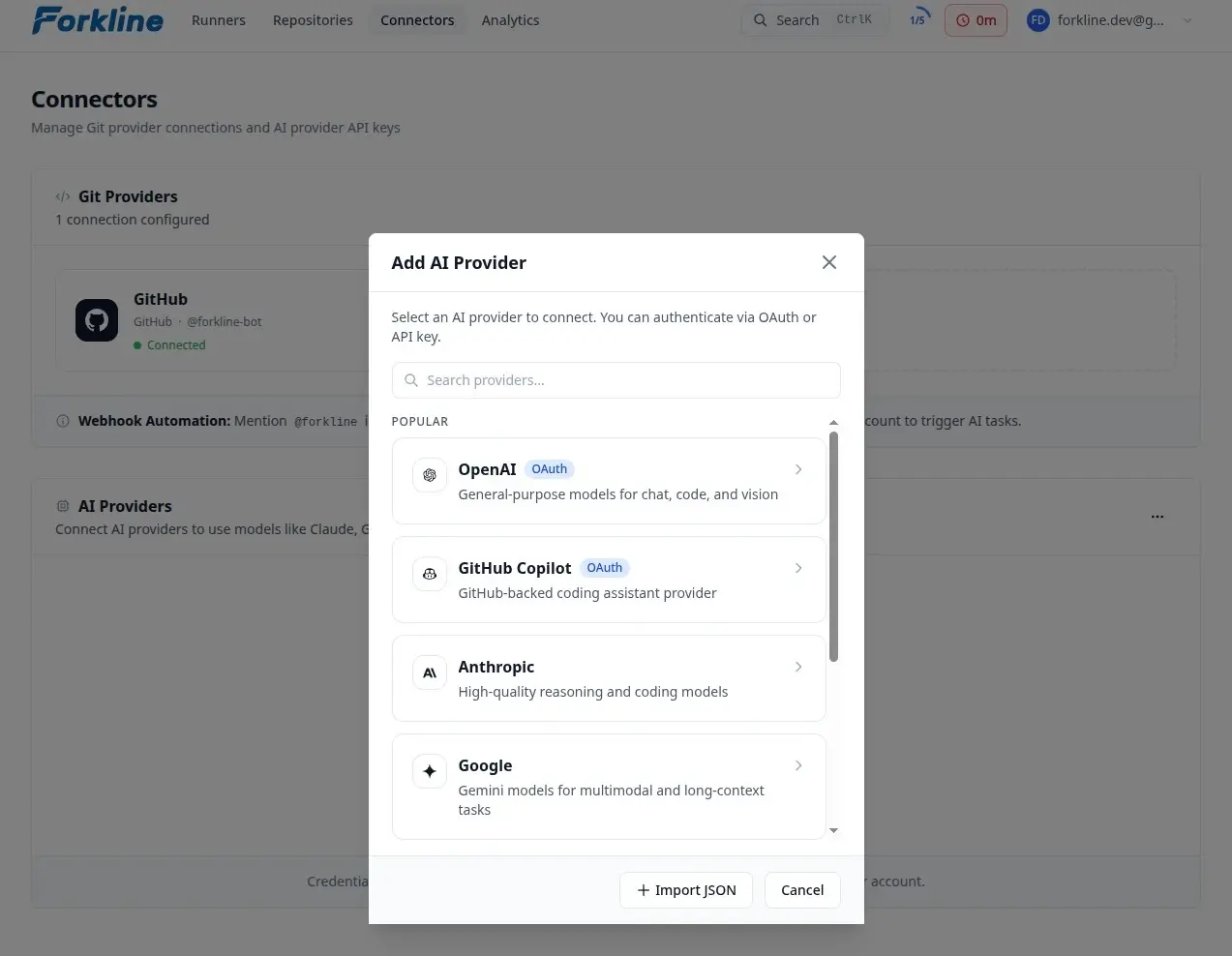Viewport: 1232px width, 956px height.
Task: Click the POPULAR section label
Action: 420,422
